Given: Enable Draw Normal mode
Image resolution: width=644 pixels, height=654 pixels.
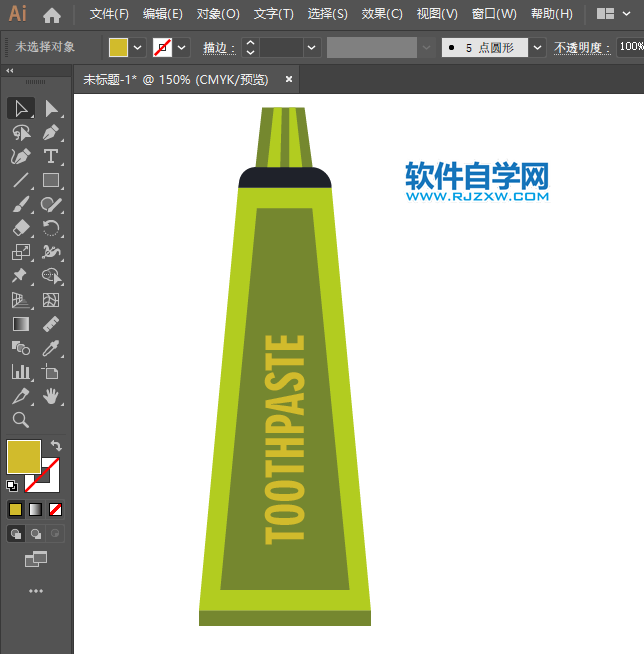Looking at the screenshot, I should 16,533.
